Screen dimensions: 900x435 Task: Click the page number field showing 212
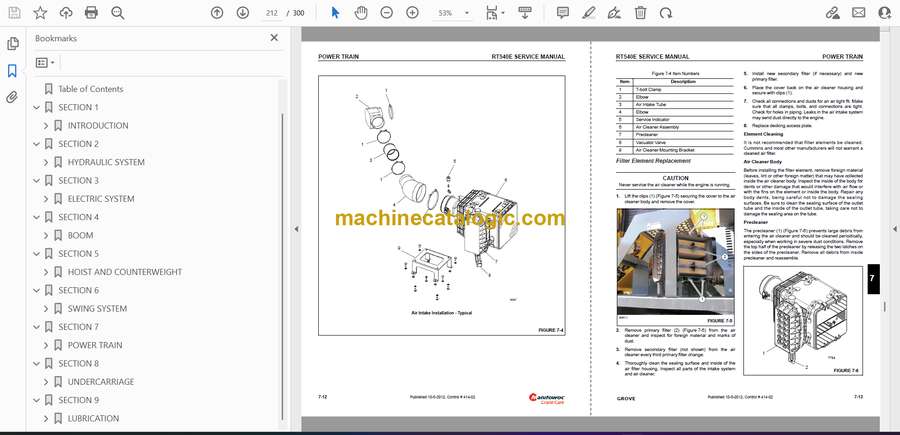272,13
